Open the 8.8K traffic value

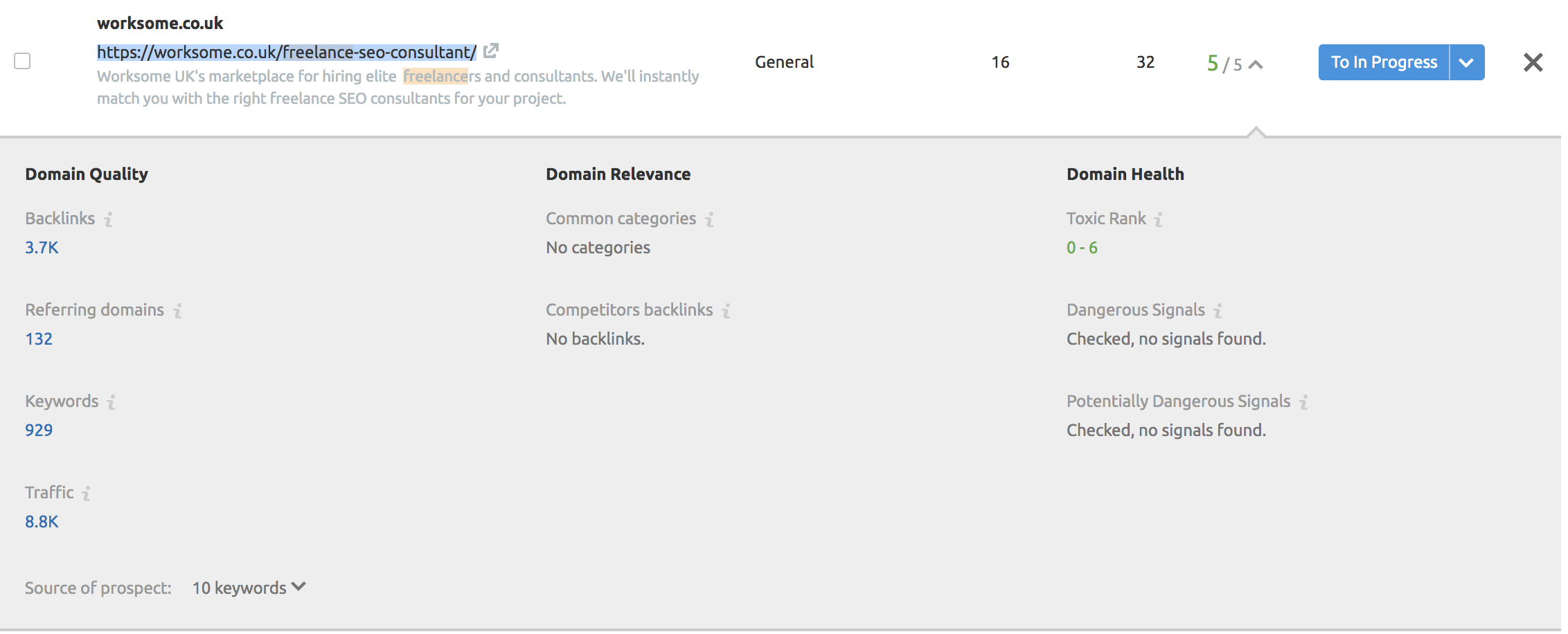click(42, 522)
